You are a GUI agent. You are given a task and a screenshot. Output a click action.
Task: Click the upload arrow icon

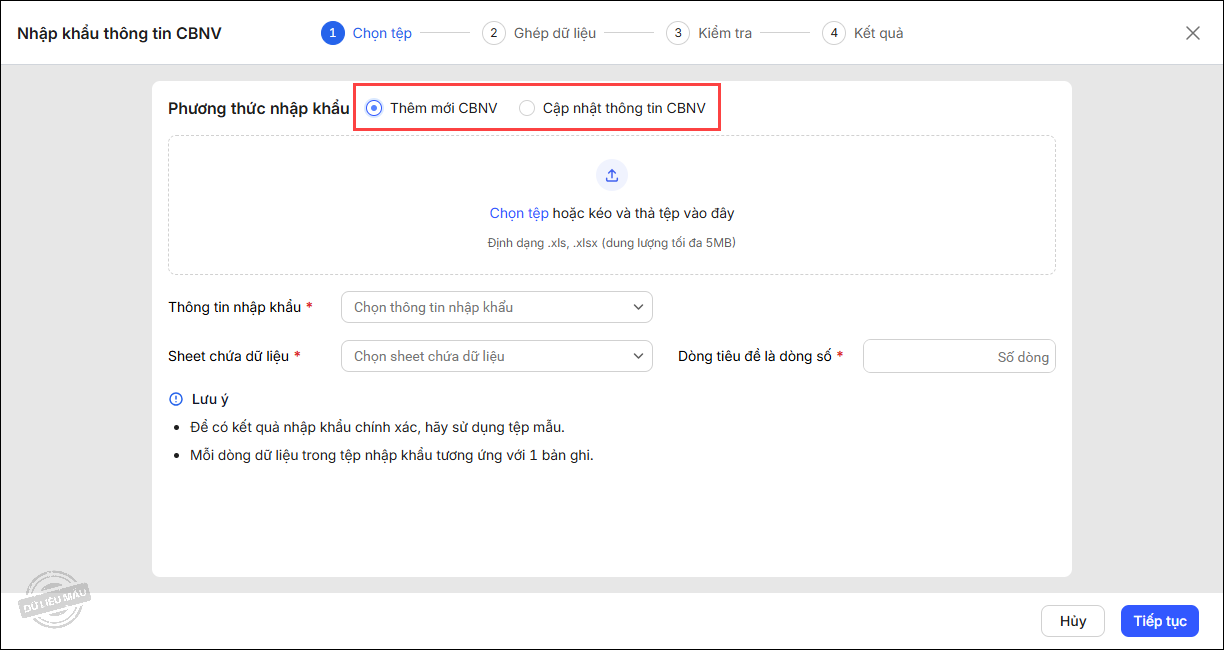[x=612, y=175]
